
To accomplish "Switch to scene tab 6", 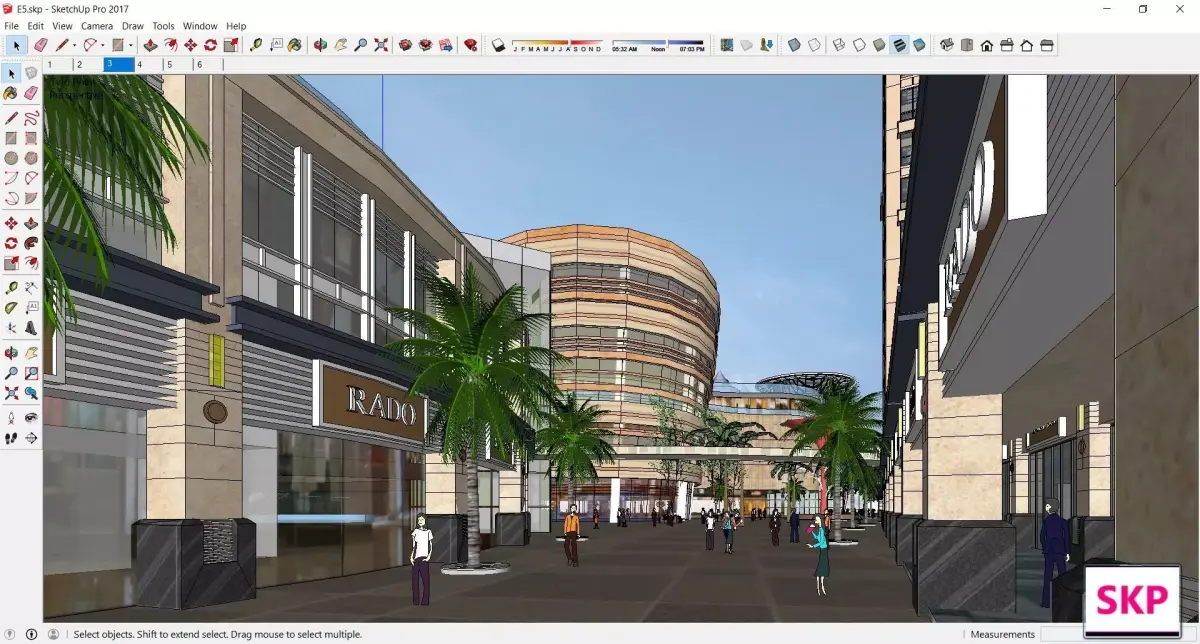I will pyautogui.click(x=208, y=64).
